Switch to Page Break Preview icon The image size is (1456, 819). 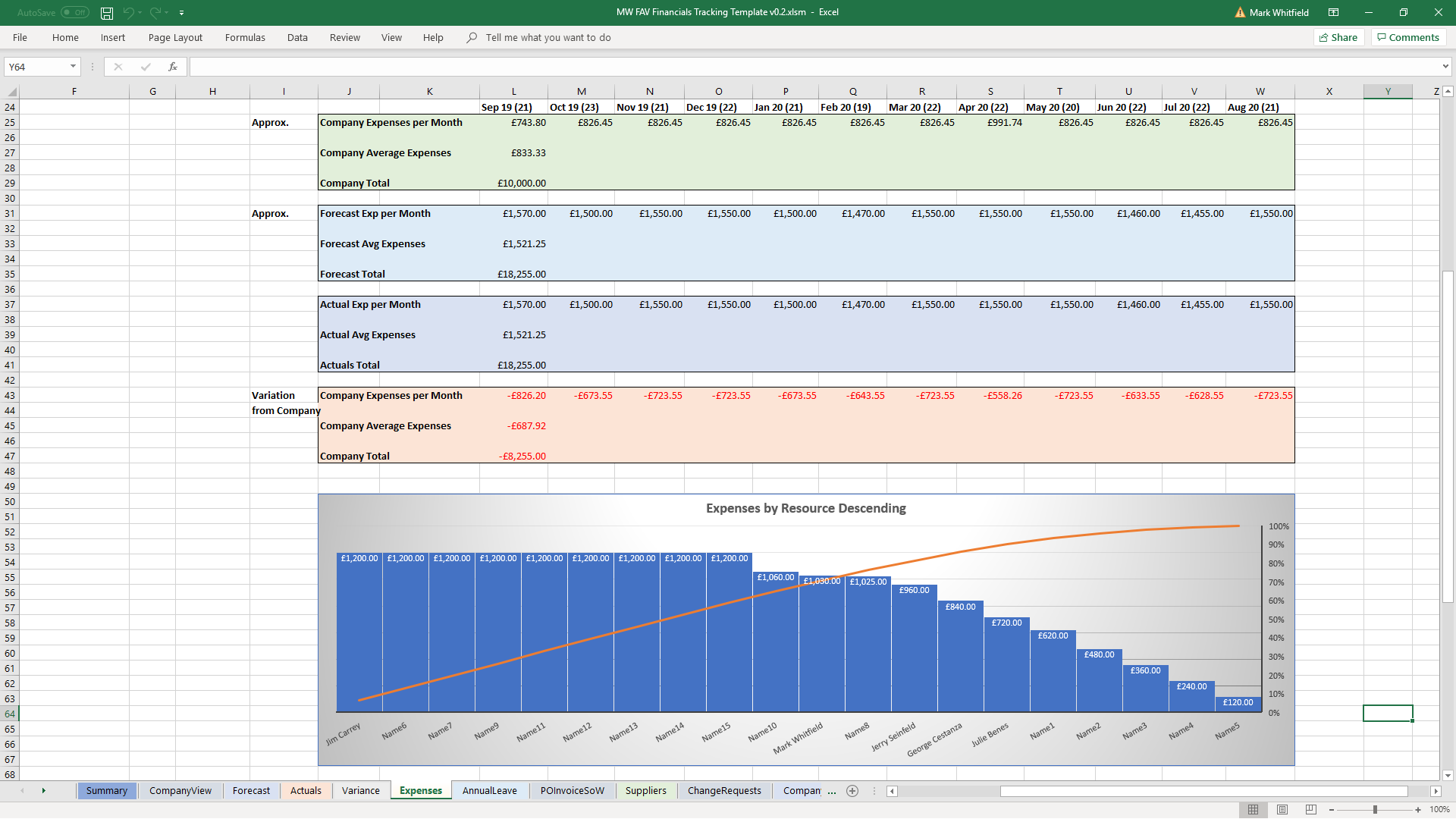click(1311, 809)
